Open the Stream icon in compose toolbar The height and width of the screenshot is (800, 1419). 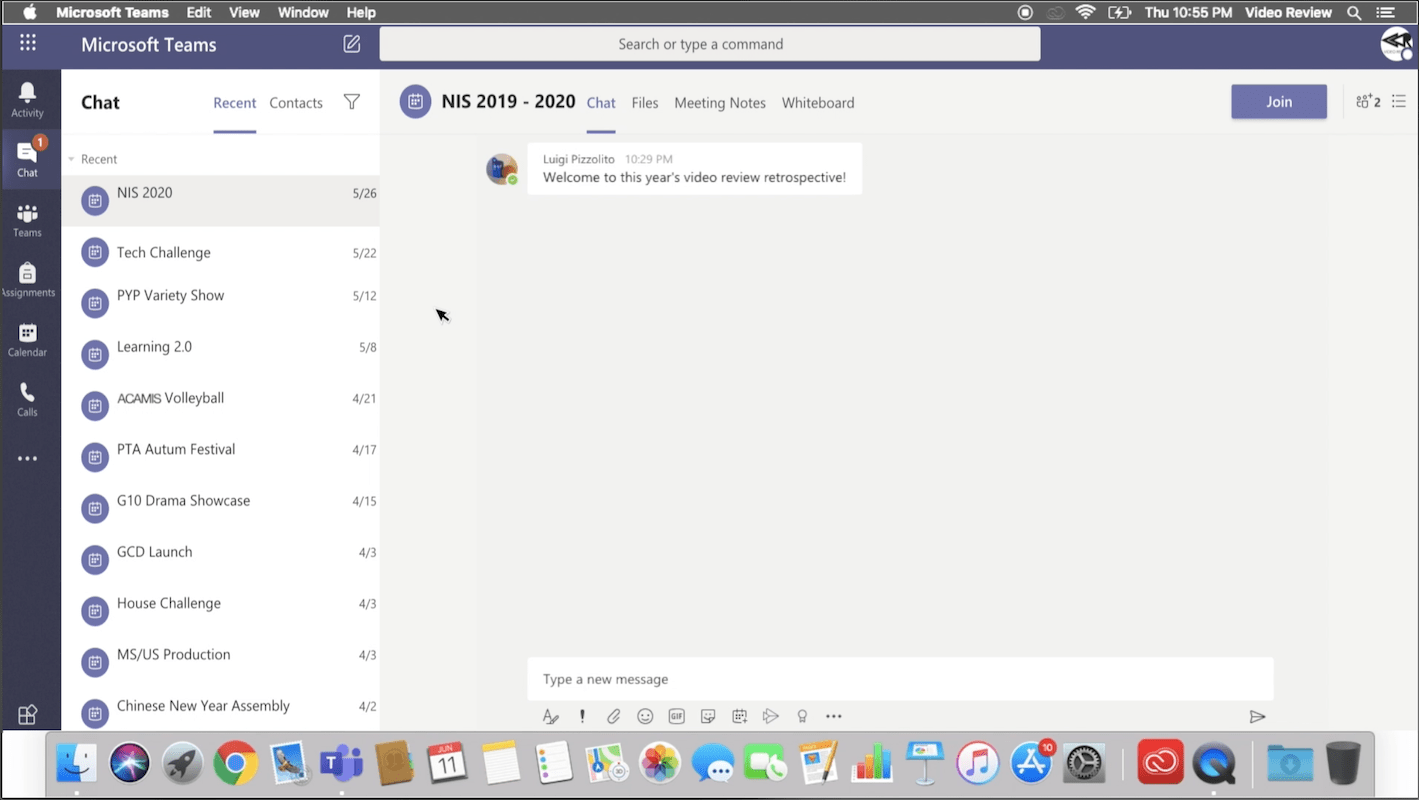click(770, 716)
